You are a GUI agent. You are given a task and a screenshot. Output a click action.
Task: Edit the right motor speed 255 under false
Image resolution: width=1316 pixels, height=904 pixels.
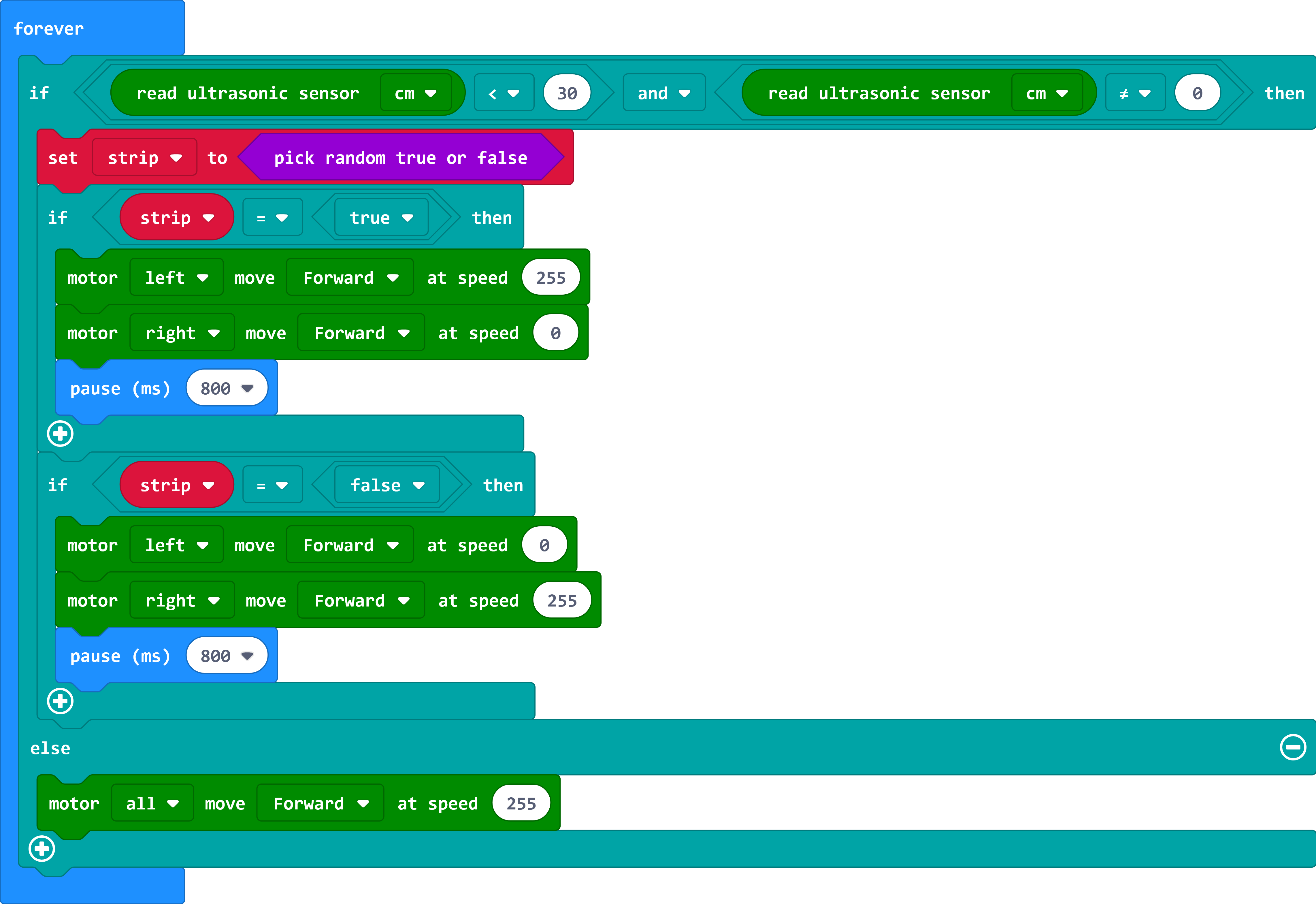pyautogui.click(x=561, y=600)
